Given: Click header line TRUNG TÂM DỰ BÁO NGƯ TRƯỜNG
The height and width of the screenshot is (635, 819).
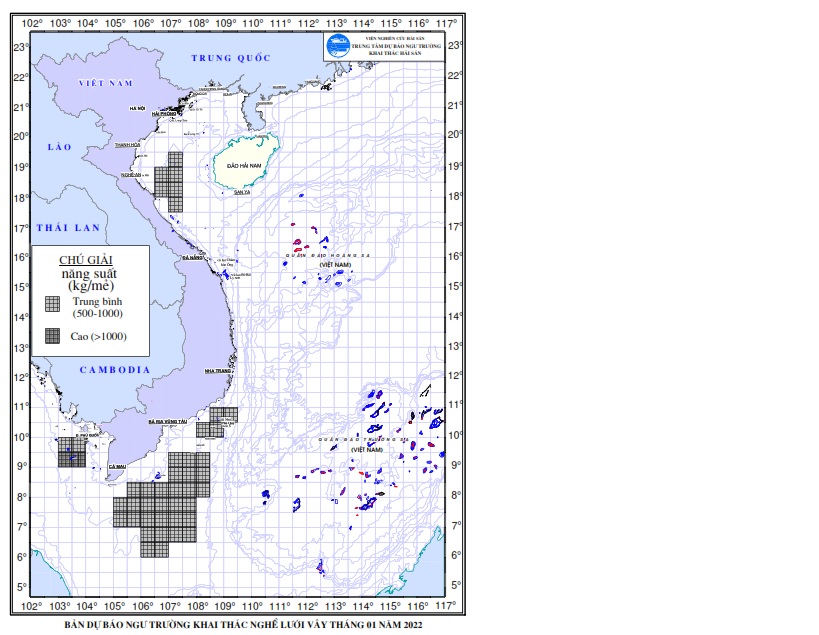Looking at the screenshot, I should click(x=396, y=46).
